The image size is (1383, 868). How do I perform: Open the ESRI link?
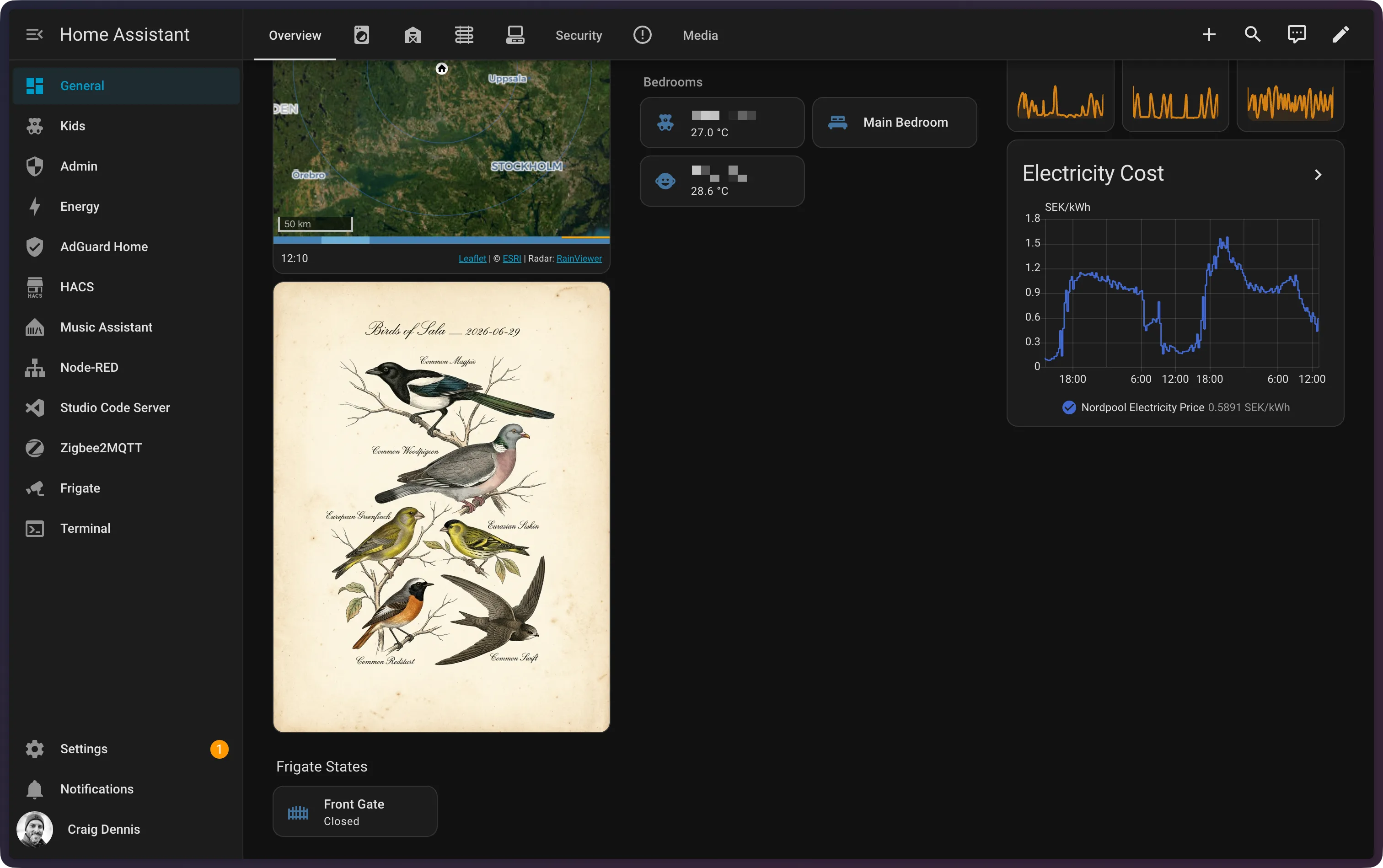click(511, 258)
